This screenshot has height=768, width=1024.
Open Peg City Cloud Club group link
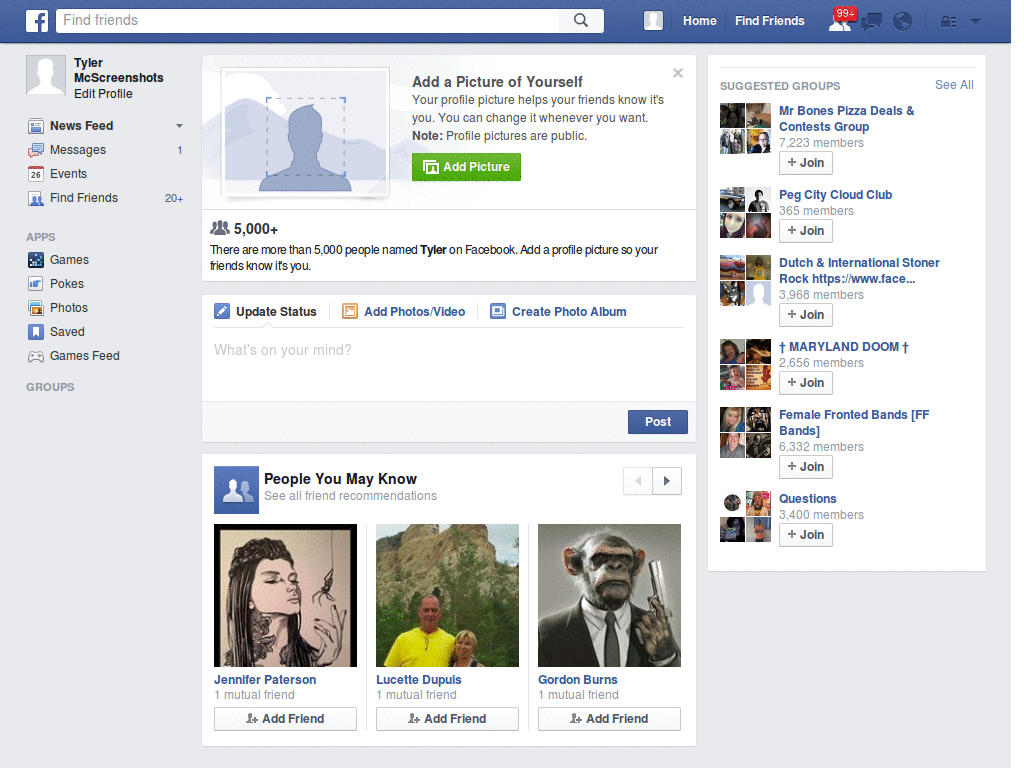click(x=835, y=195)
